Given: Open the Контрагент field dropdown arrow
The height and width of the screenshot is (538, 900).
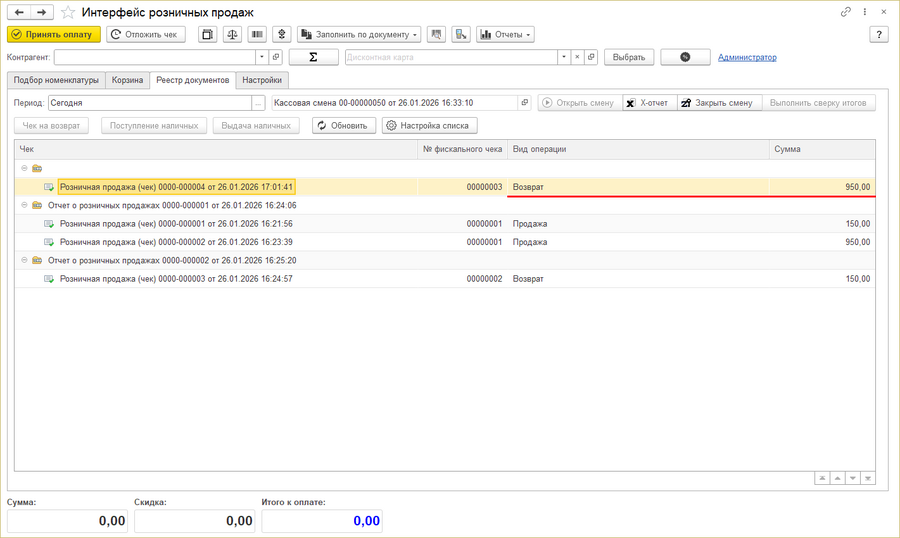Looking at the screenshot, I should point(261,57).
